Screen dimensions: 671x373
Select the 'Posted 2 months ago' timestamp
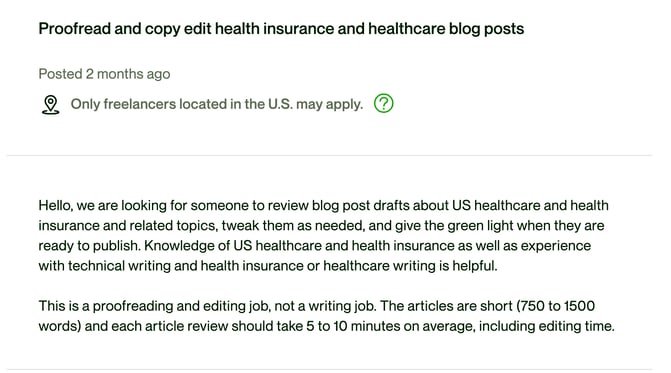104,74
